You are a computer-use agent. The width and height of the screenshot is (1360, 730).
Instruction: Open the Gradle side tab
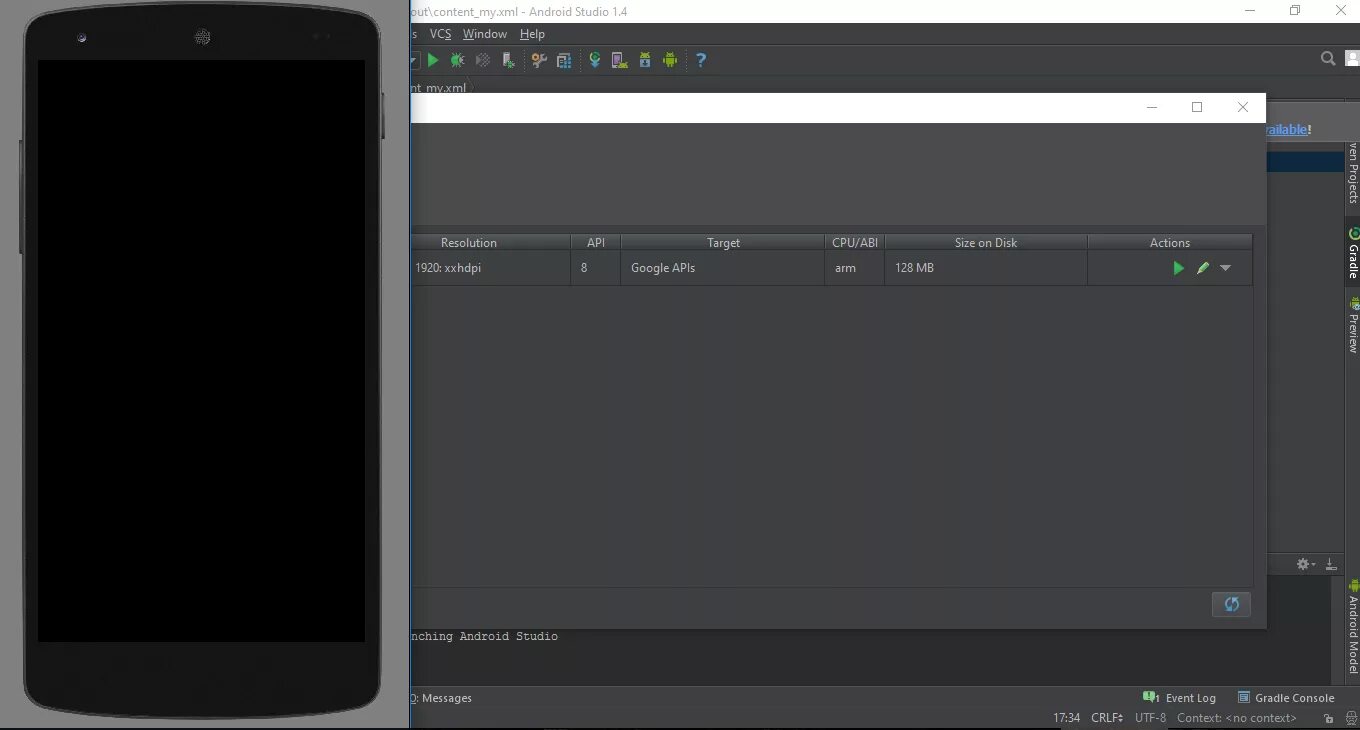[x=1353, y=254]
